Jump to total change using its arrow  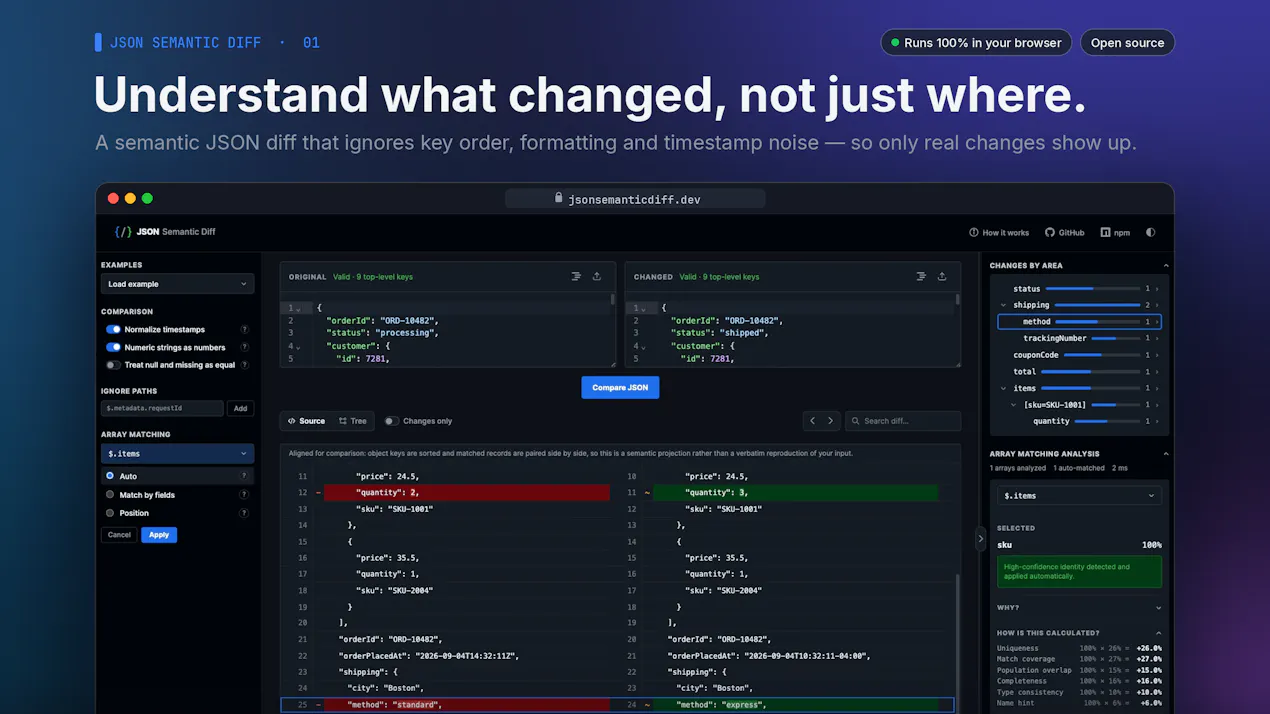click(1157, 371)
